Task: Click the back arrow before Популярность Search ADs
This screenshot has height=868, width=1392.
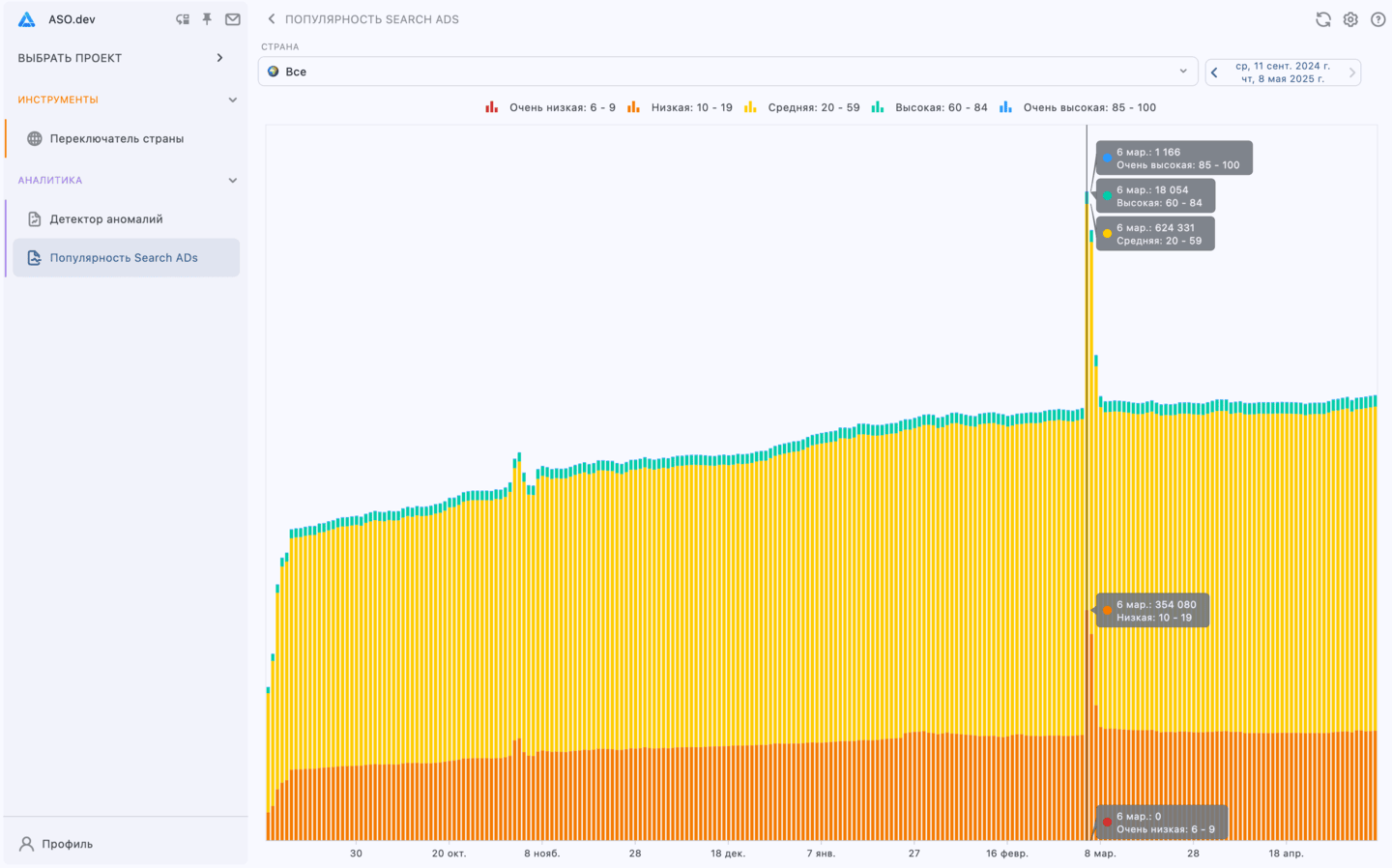Action: 271,18
